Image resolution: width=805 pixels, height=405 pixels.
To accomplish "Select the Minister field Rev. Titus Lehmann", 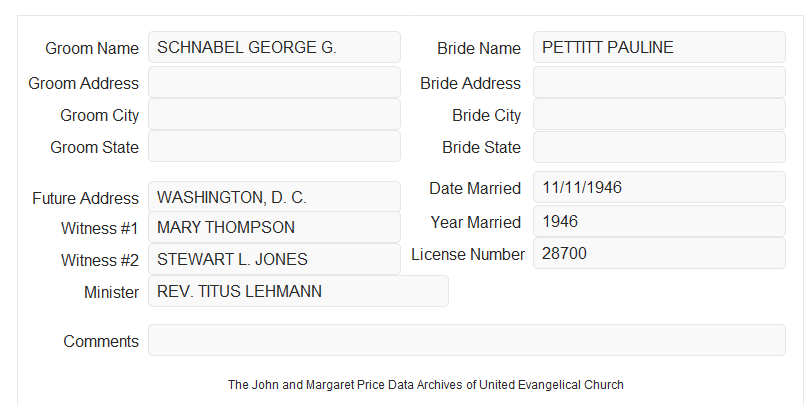I will click(298, 291).
